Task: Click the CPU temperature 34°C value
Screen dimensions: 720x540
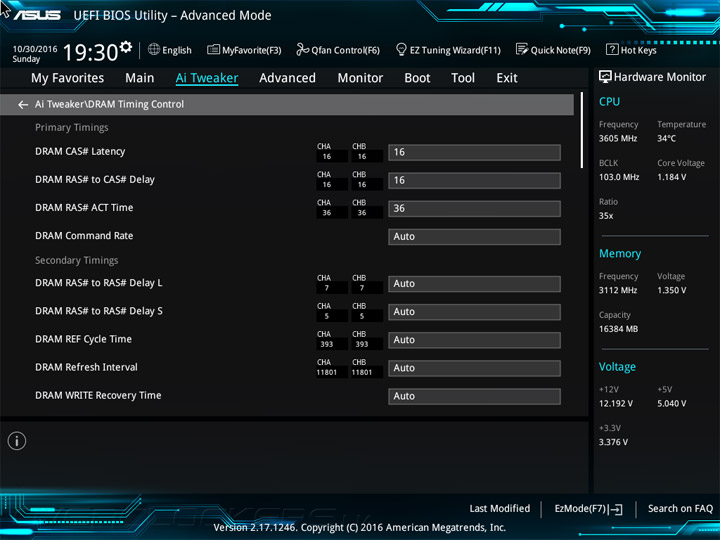Action: click(x=666, y=138)
